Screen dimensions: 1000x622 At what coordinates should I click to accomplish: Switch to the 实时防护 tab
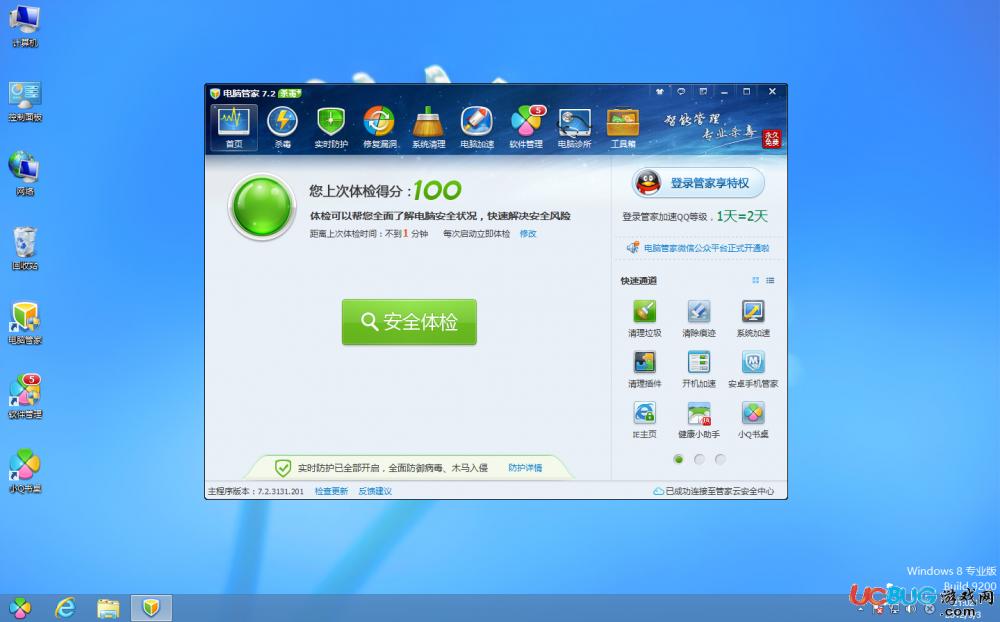331,127
